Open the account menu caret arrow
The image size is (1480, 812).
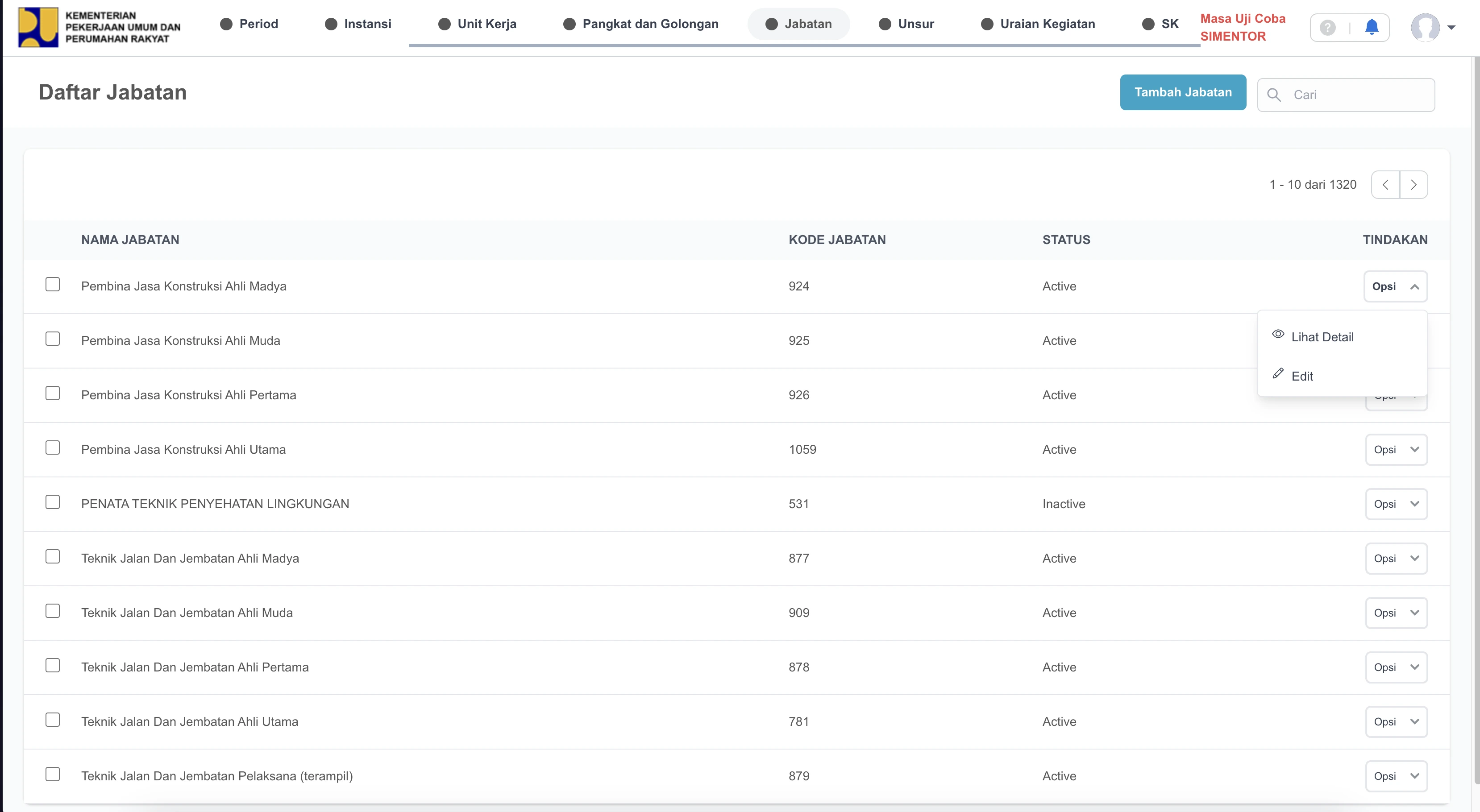(1451, 28)
